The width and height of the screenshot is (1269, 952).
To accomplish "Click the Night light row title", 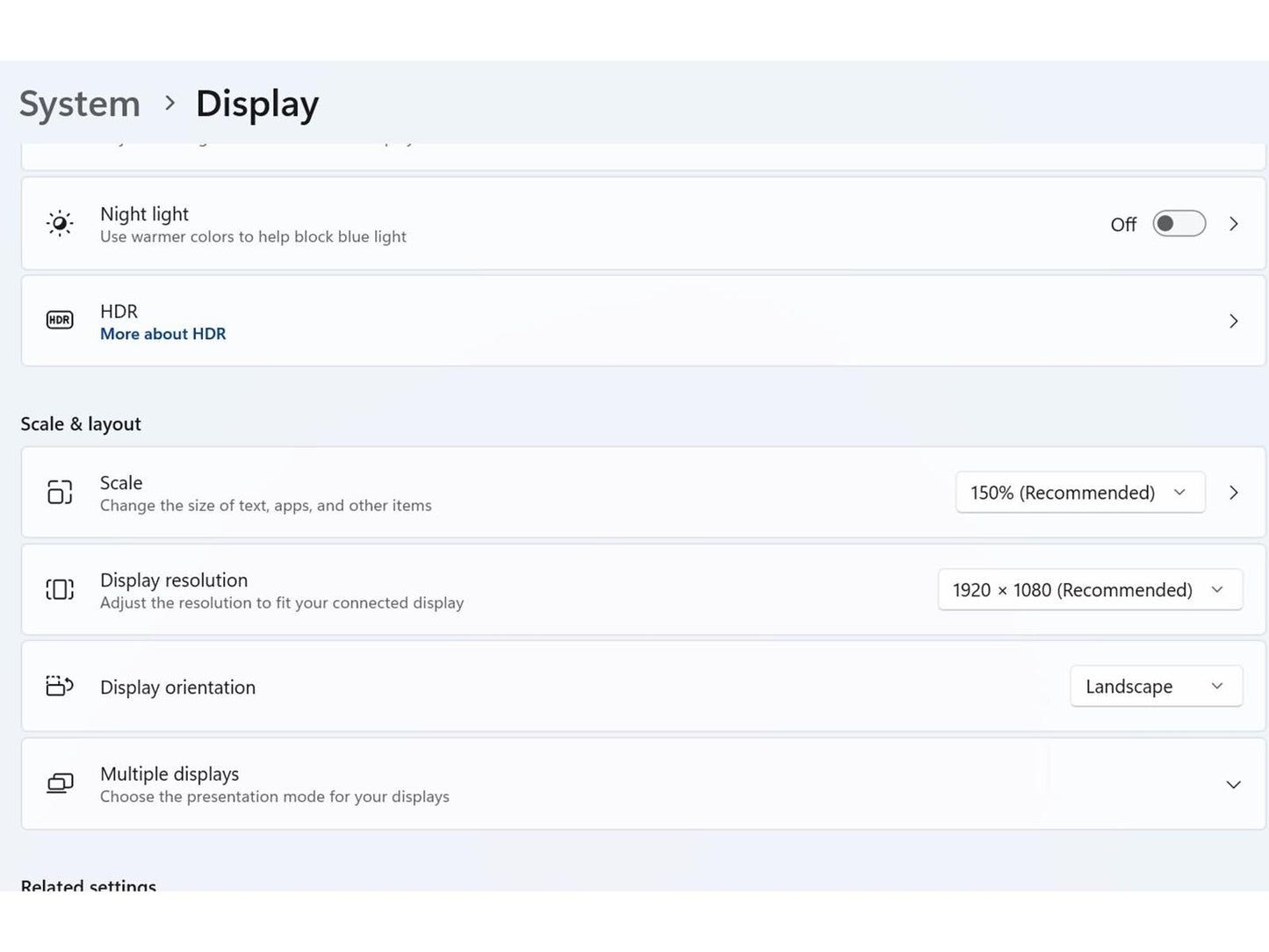I will [x=144, y=214].
